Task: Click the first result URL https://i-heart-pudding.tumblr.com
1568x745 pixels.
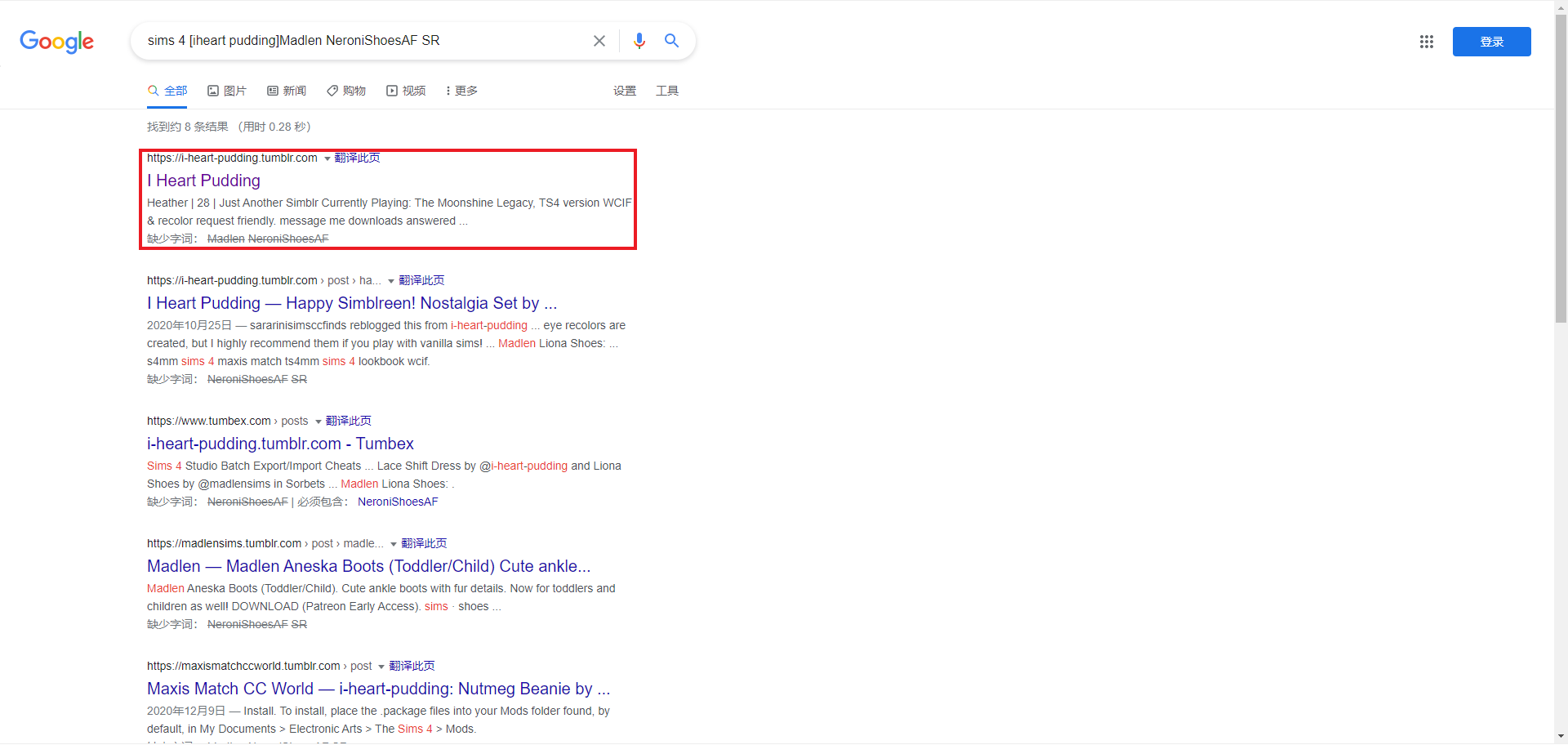Action: [232, 158]
